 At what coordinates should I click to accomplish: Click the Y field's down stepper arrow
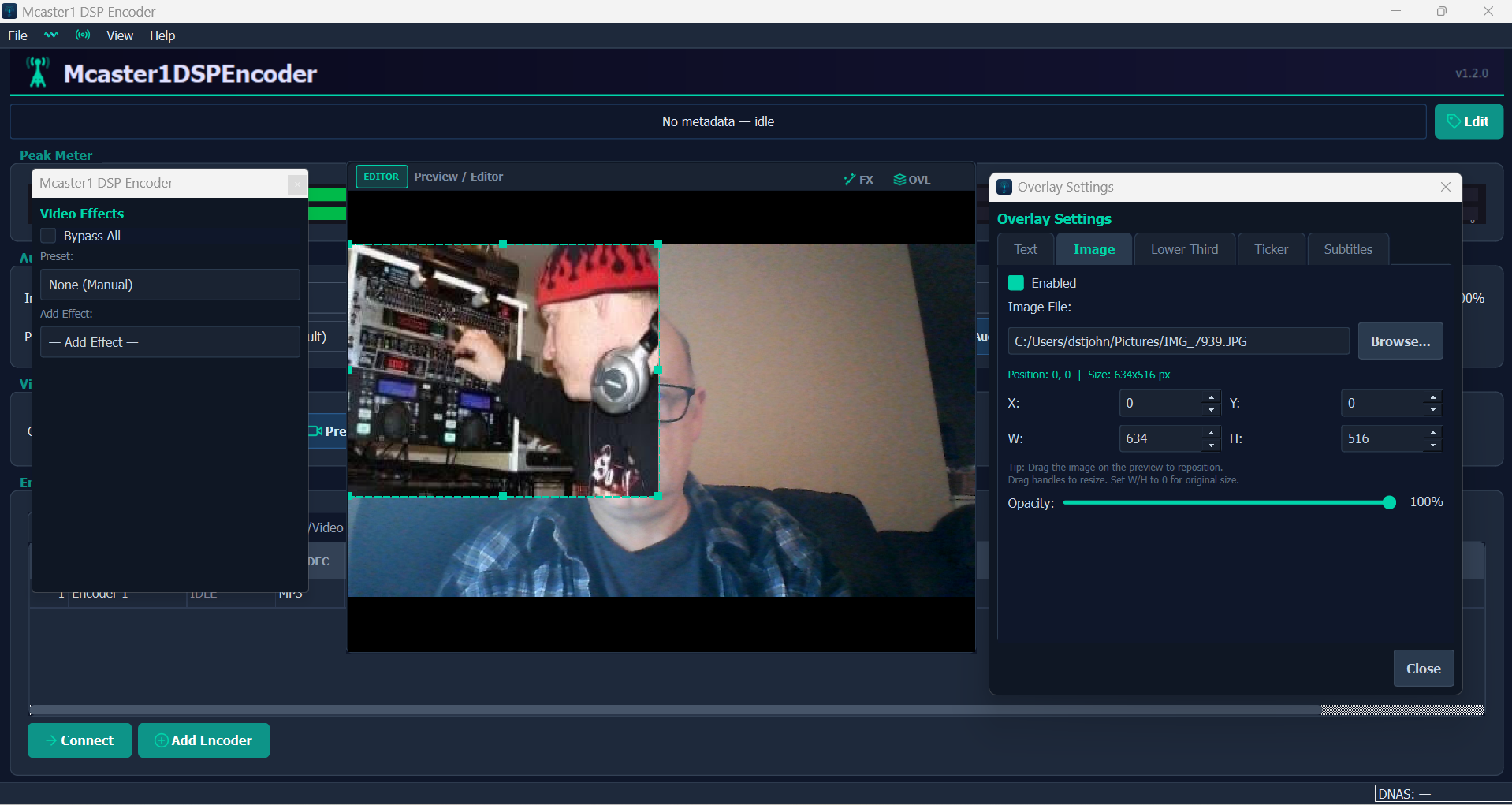click(x=1432, y=408)
